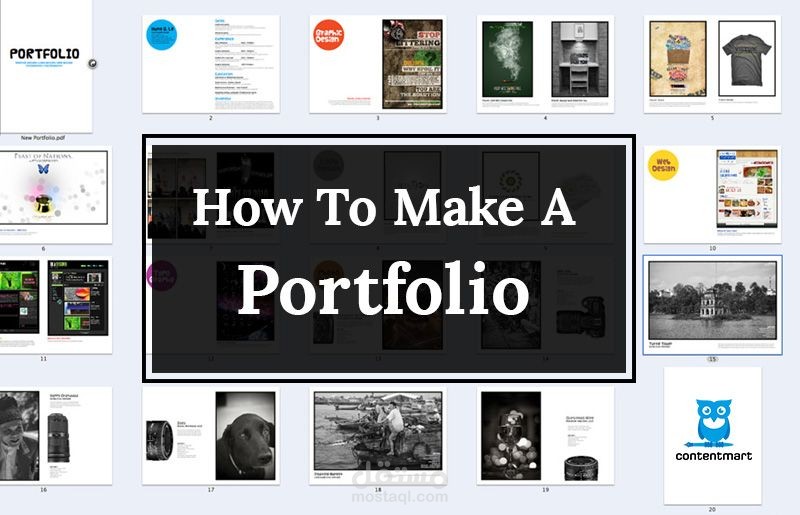Open page 16 thumbnail with old man portrait
This screenshot has width=800, height=515.
[x=56, y=435]
